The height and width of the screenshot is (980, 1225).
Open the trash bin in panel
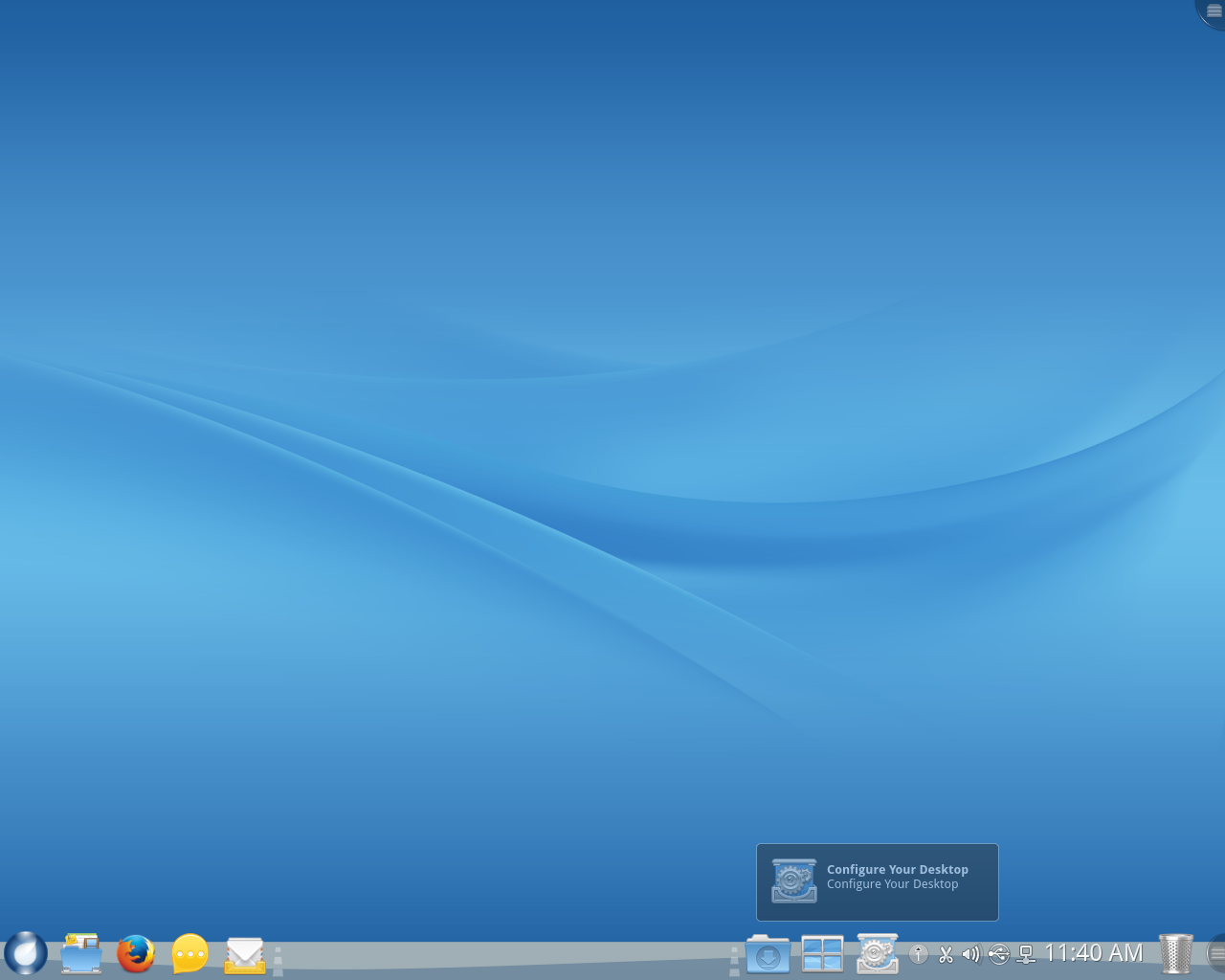point(1176,953)
